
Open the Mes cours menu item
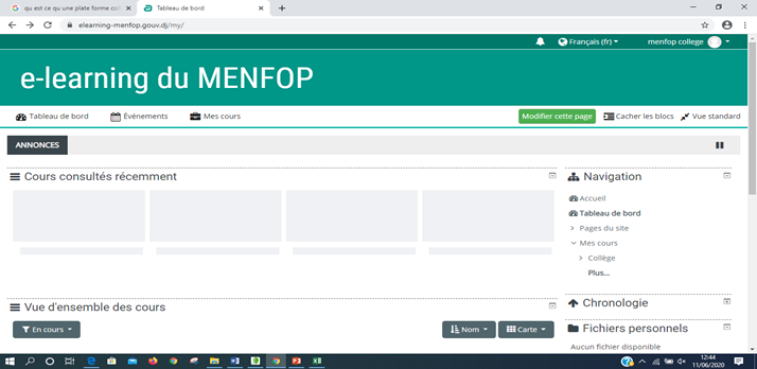point(215,116)
